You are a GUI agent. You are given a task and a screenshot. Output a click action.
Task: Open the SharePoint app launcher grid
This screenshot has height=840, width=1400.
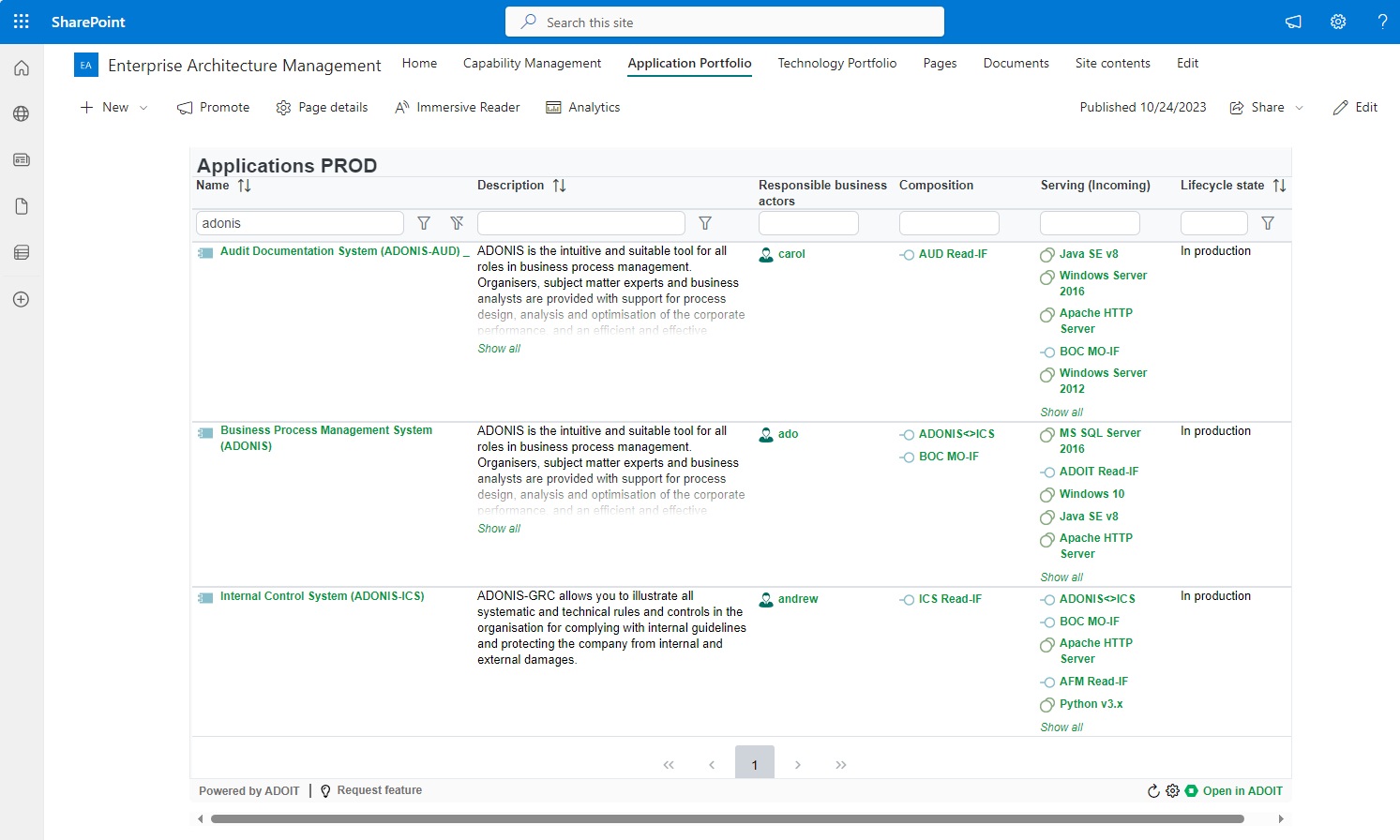(x=22, y=22)
